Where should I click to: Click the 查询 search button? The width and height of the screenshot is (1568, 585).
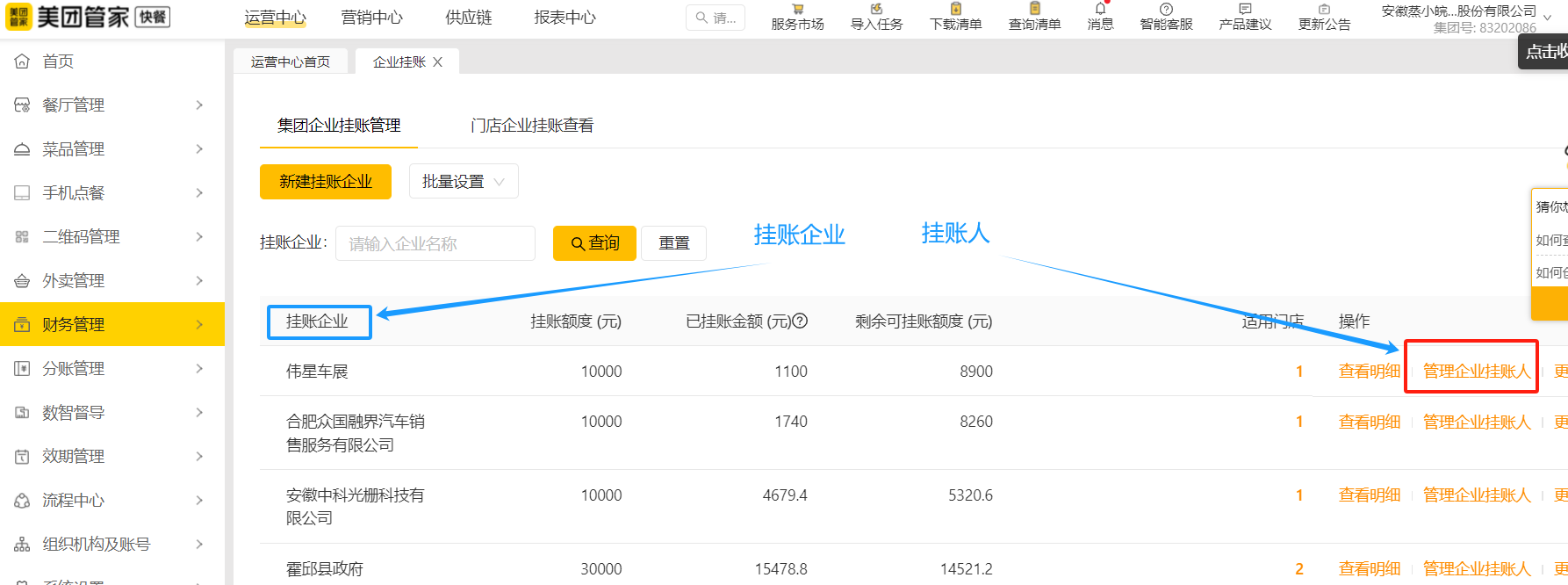pyautogui.click(x=594, y=243)
